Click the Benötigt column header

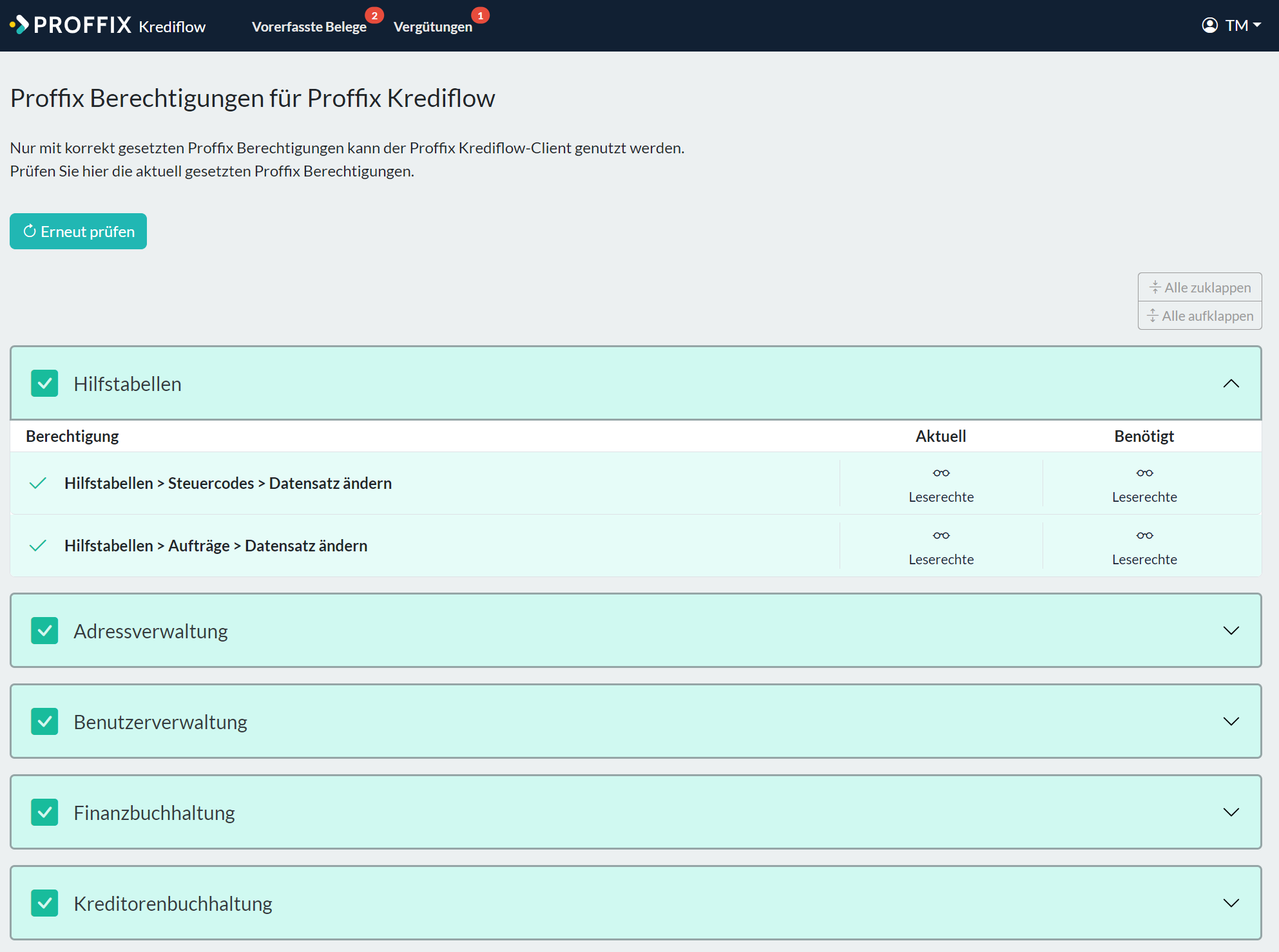point(1144,436)
